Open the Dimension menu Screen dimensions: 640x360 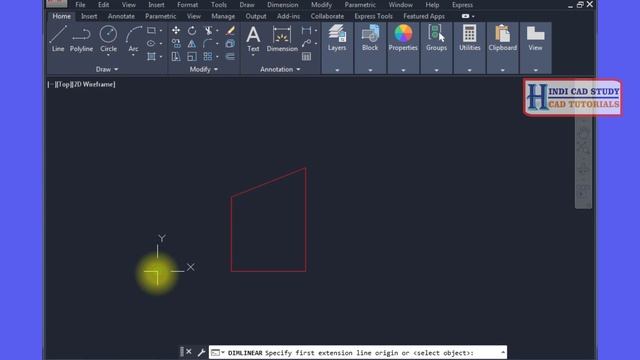(282, 5)
